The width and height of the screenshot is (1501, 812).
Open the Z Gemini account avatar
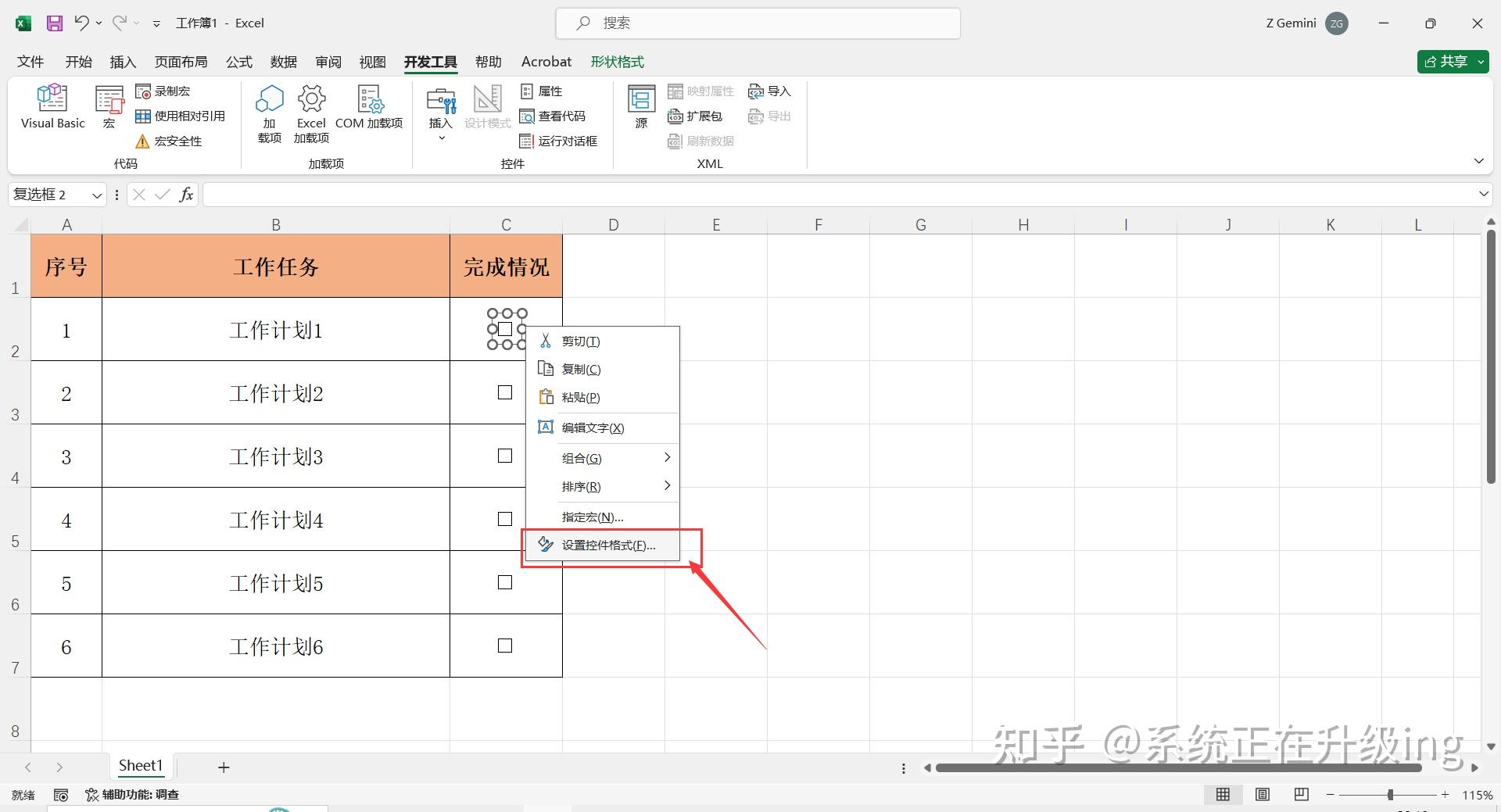(1337, 23)
